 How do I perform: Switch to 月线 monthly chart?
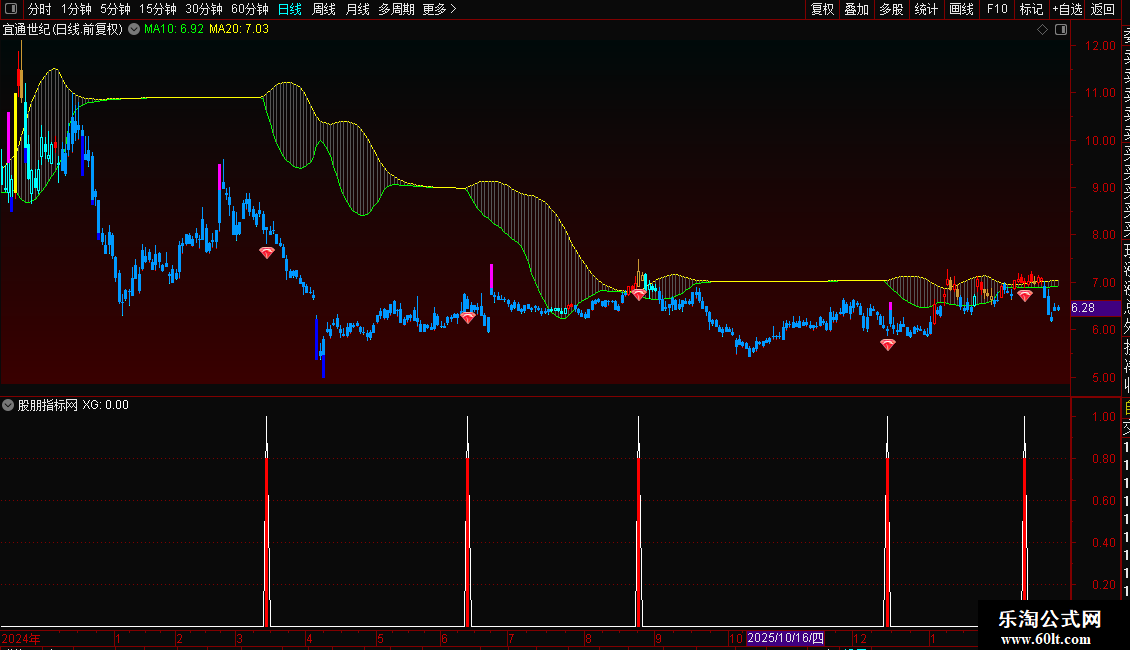357,9
